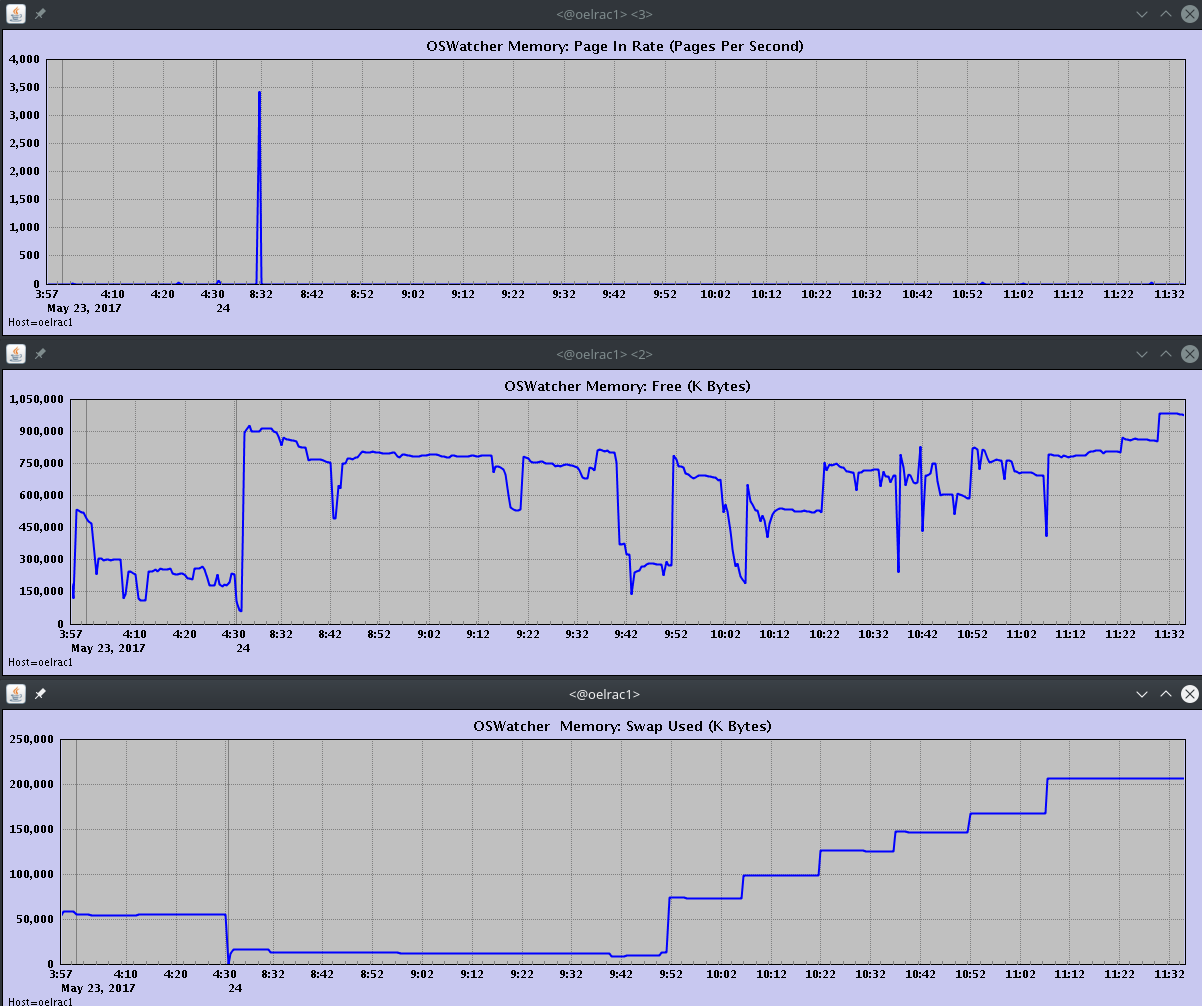Viewport: 1202px width, 1006px height.
Task: Click the 'May 23, 2017' date under Page In Rate chart
Action: coord(84,307)
